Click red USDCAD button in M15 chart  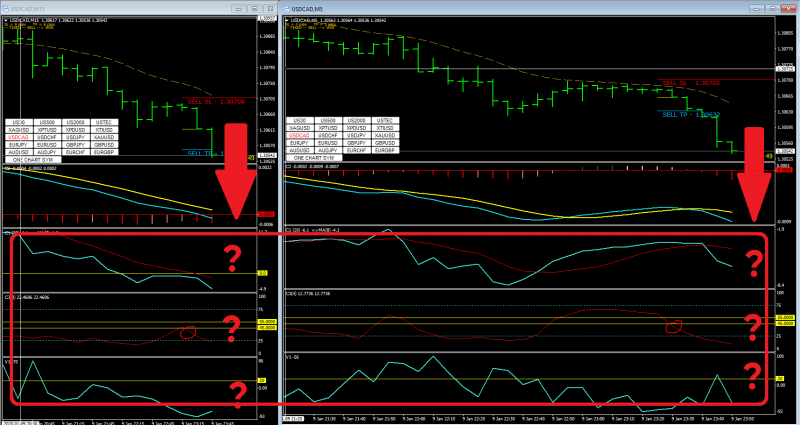pyautogui.click(x=19, y=137)
